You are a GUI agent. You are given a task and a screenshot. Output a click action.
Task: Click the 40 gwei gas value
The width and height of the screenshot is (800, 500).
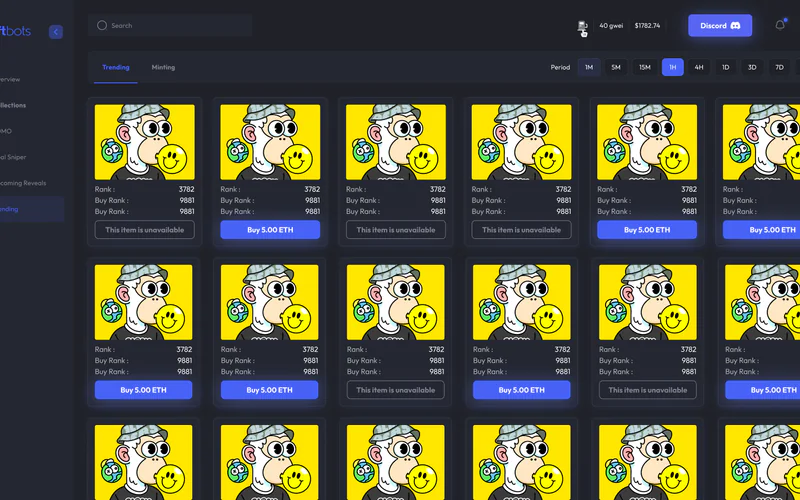click(x=611, y=26)
